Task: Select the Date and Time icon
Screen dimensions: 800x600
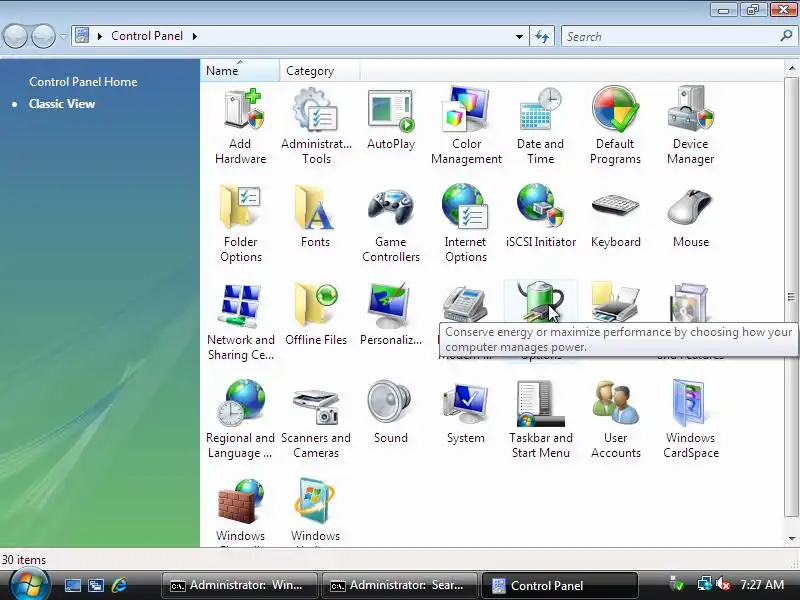Action: click(540, 126)
